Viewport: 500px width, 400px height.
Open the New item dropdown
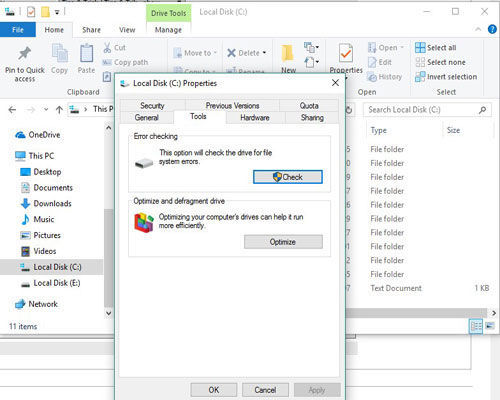click(x=311, y=47)
